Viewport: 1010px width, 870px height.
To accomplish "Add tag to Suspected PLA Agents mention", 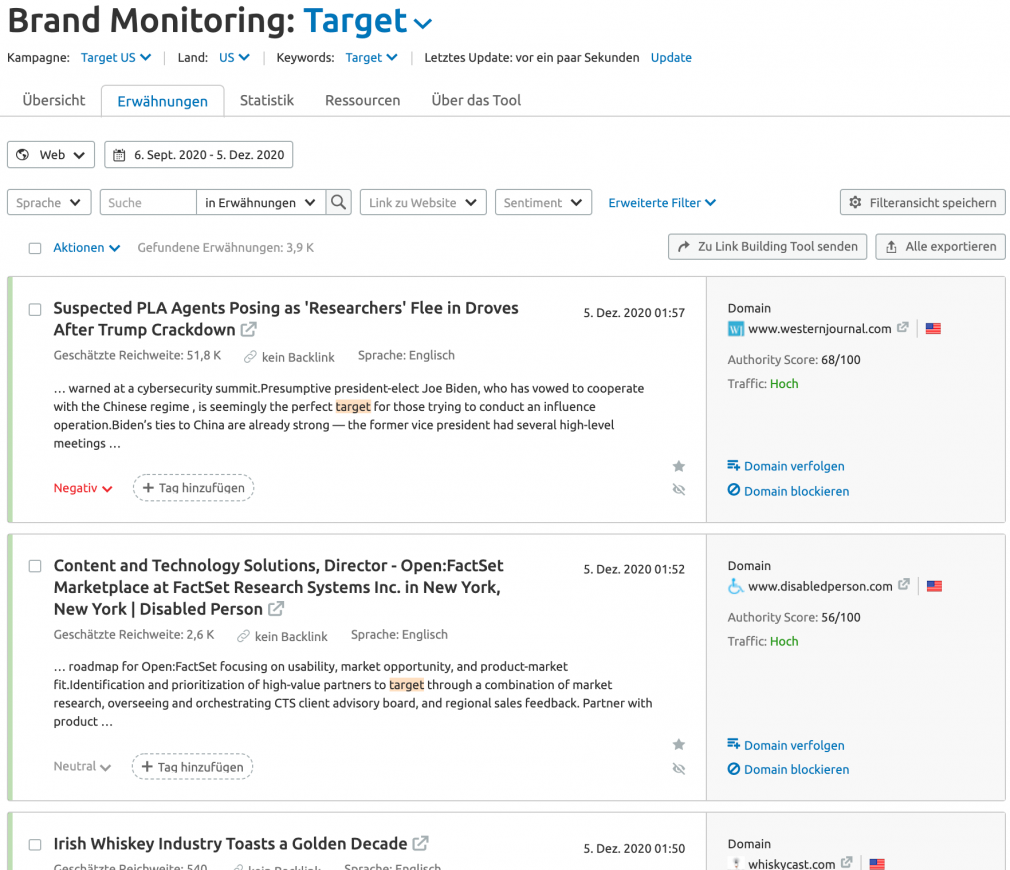I will tap(193, 487).
